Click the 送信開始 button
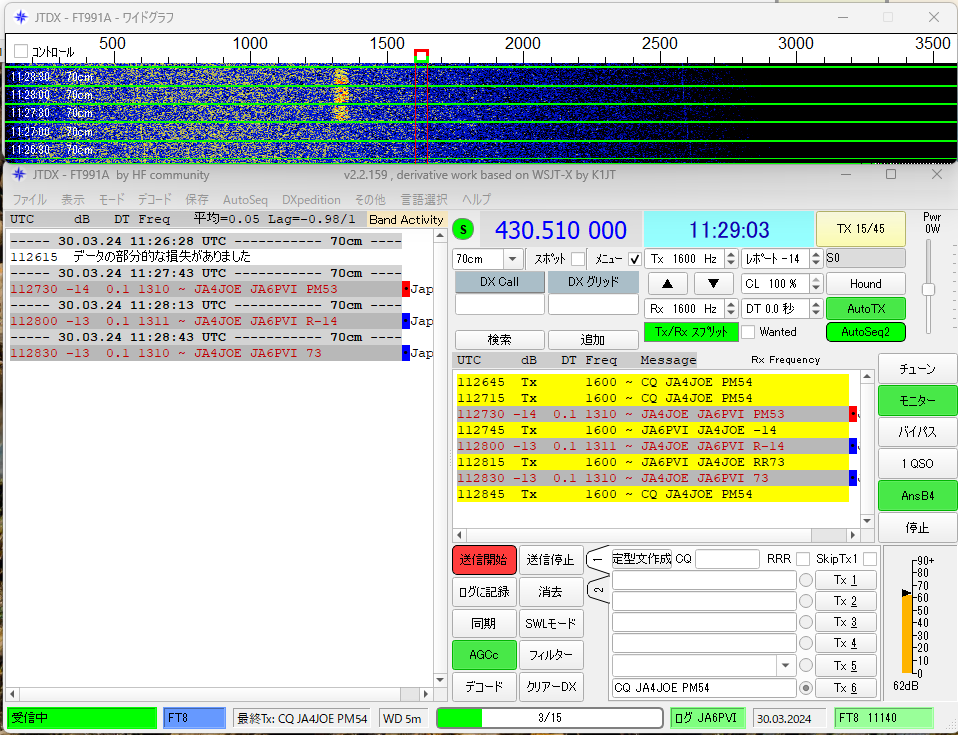 [484, 560]
